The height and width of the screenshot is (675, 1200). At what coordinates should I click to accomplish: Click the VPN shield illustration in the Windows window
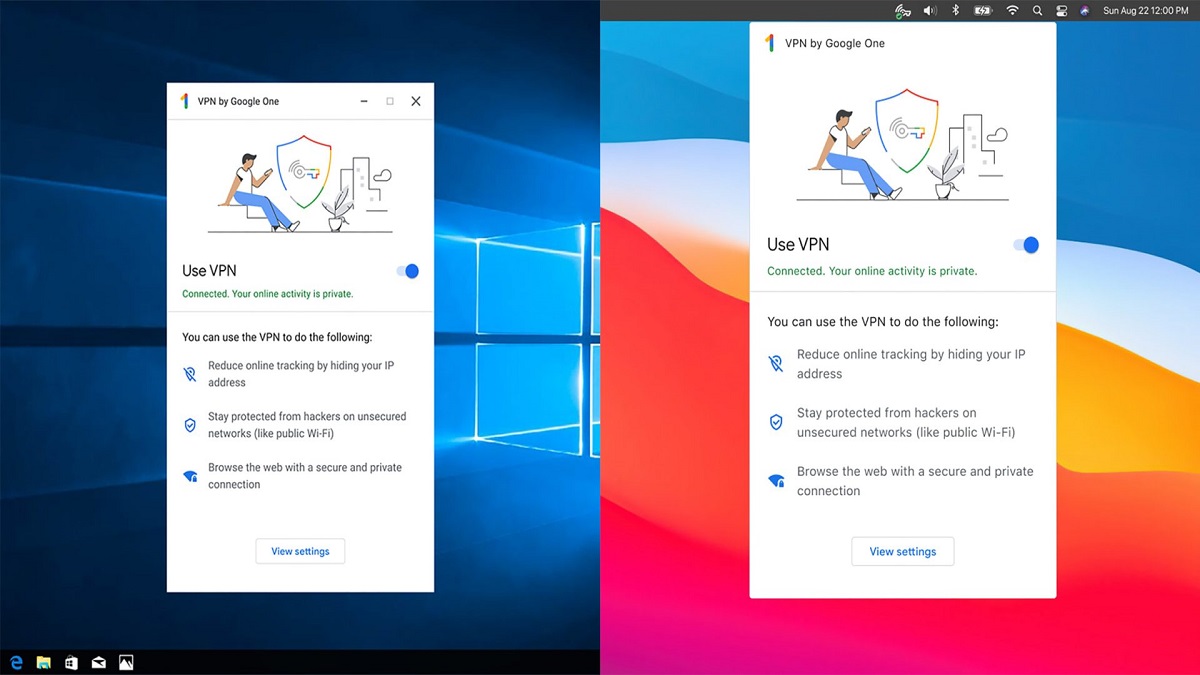pyautogui.click(x=304, y=172)
